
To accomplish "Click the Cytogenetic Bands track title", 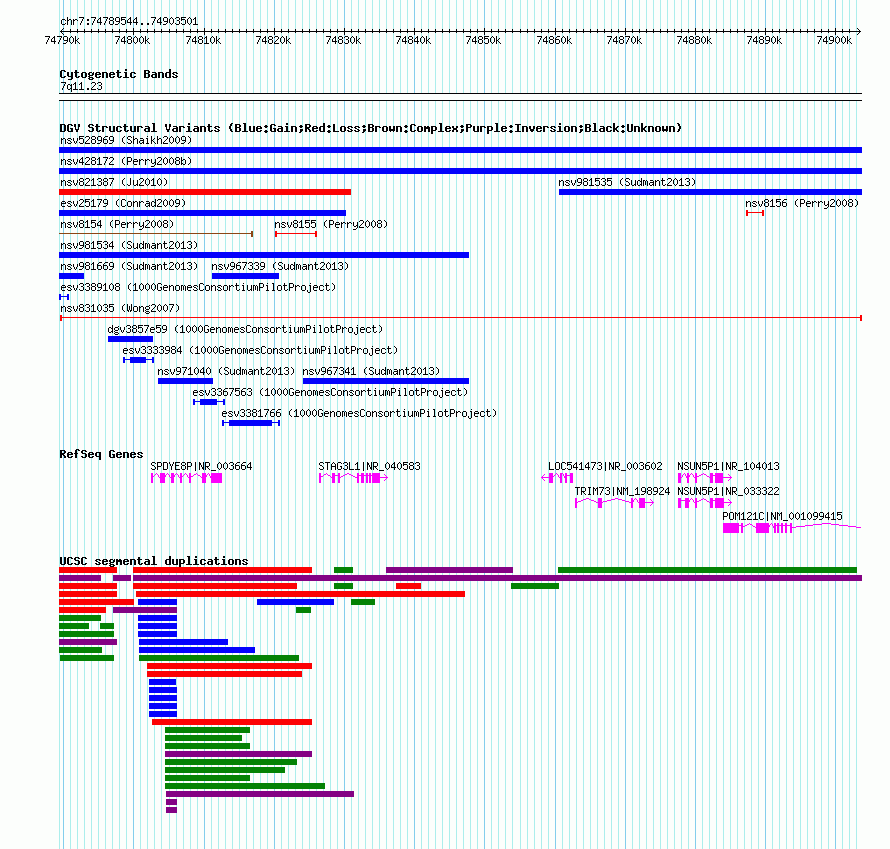I will click(119, 74).
